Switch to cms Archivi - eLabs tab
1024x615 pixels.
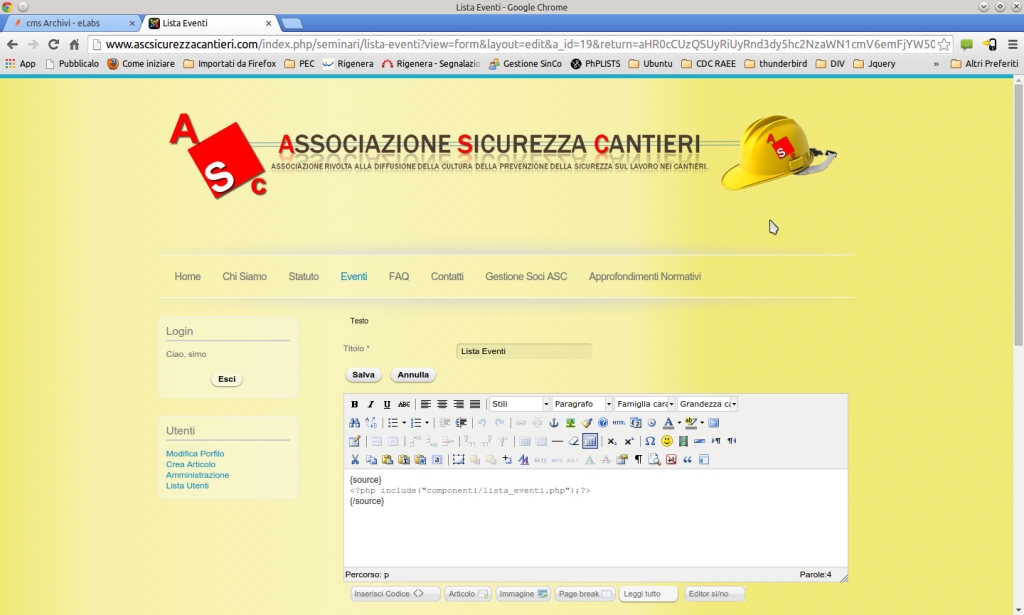click(x=72, y=23)
